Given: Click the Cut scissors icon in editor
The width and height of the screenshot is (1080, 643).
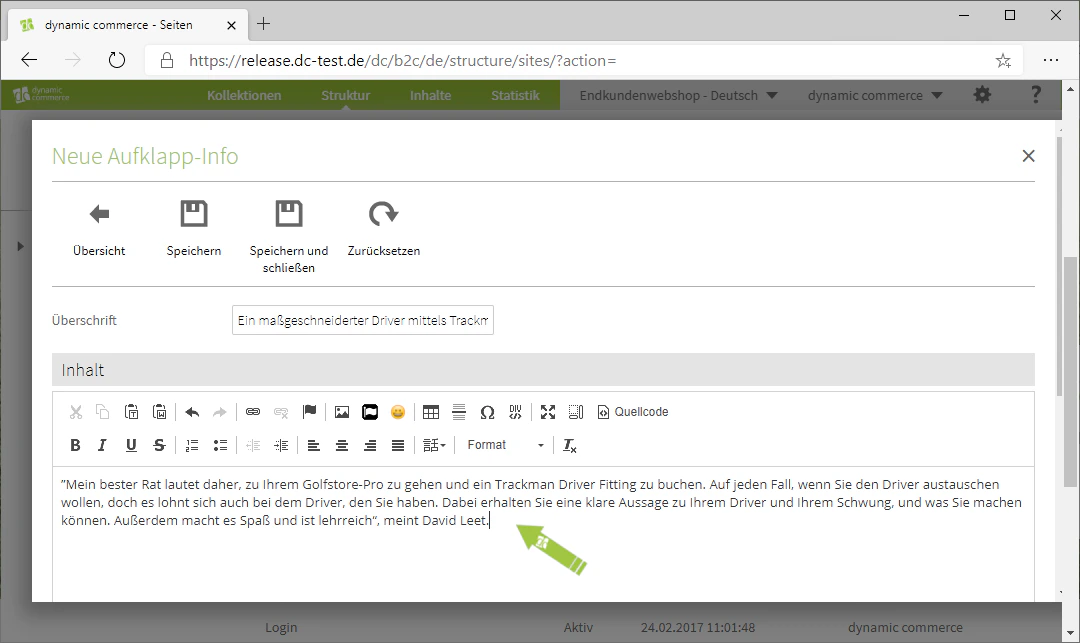Looking at the screenshot, I should 76,412.
